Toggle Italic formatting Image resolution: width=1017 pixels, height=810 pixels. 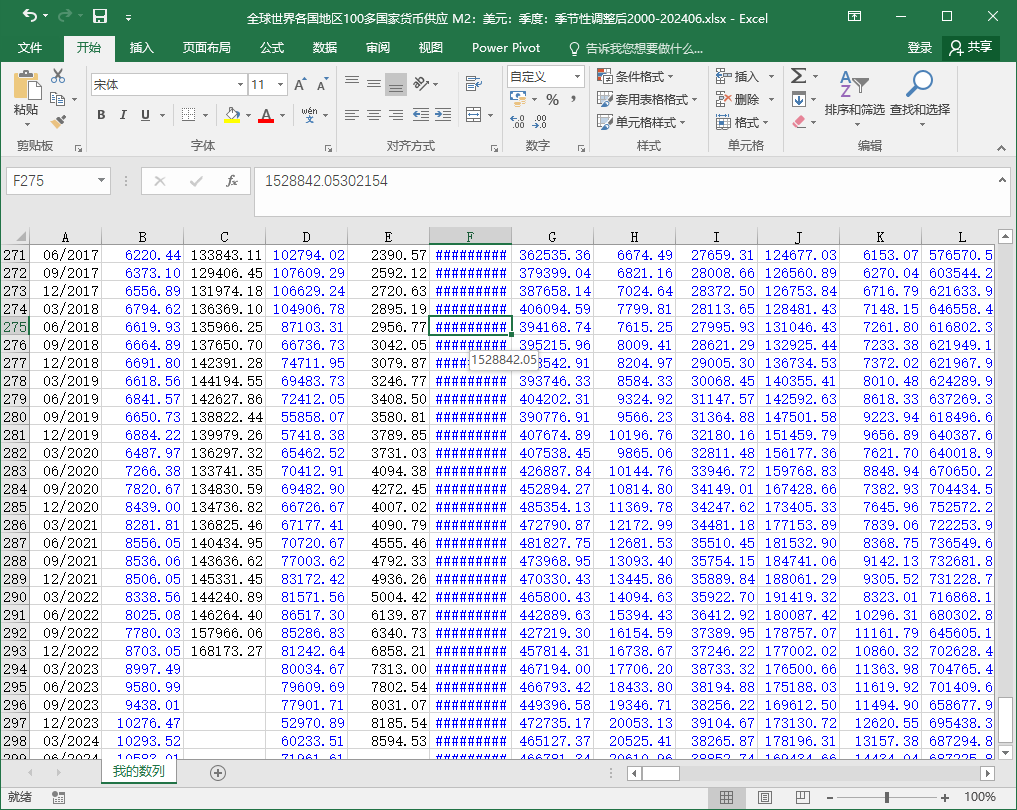click(124, 115)
